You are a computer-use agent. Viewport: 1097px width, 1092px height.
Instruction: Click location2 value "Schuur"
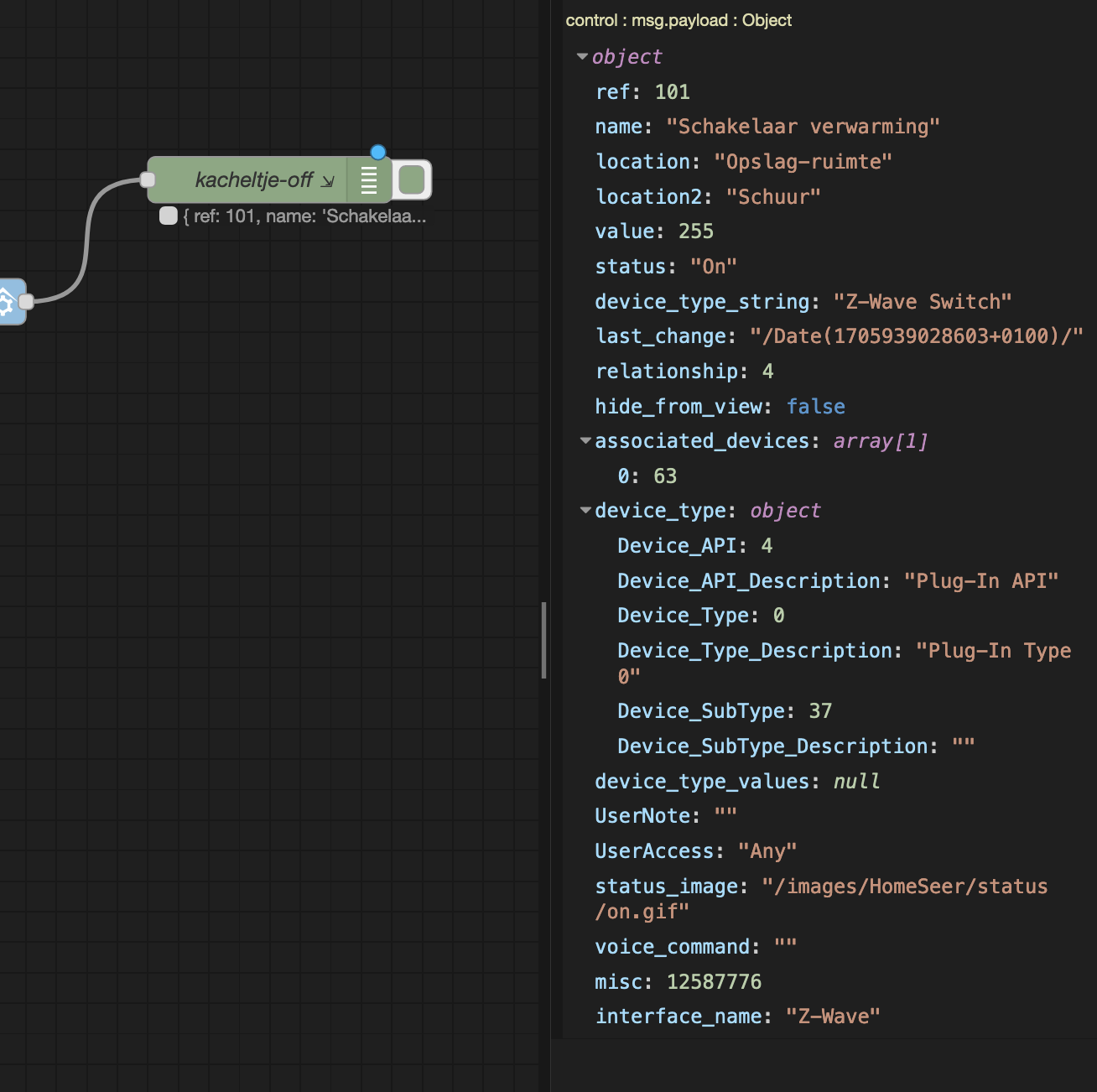click(x=773, y=197)
